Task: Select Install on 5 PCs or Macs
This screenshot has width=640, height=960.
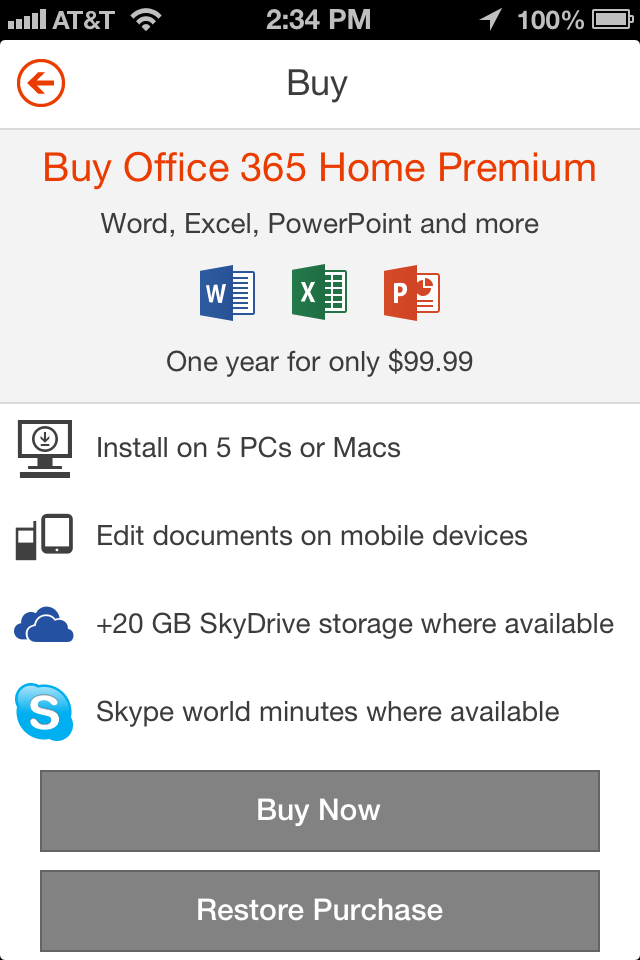Action: click(x=248, y=448)
